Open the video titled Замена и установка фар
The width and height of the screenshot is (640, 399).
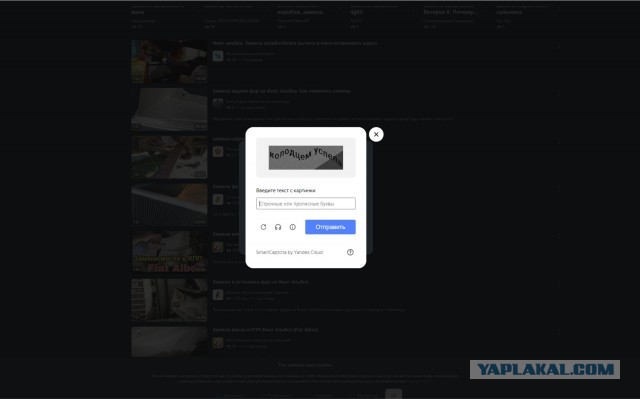pos(260,282)
